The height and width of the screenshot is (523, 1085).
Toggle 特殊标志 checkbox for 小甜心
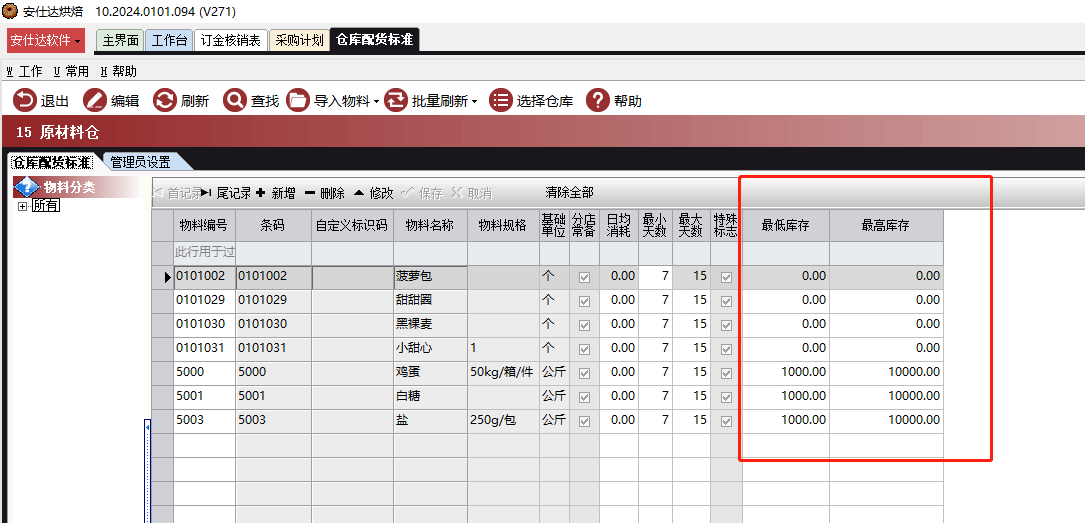727,349
